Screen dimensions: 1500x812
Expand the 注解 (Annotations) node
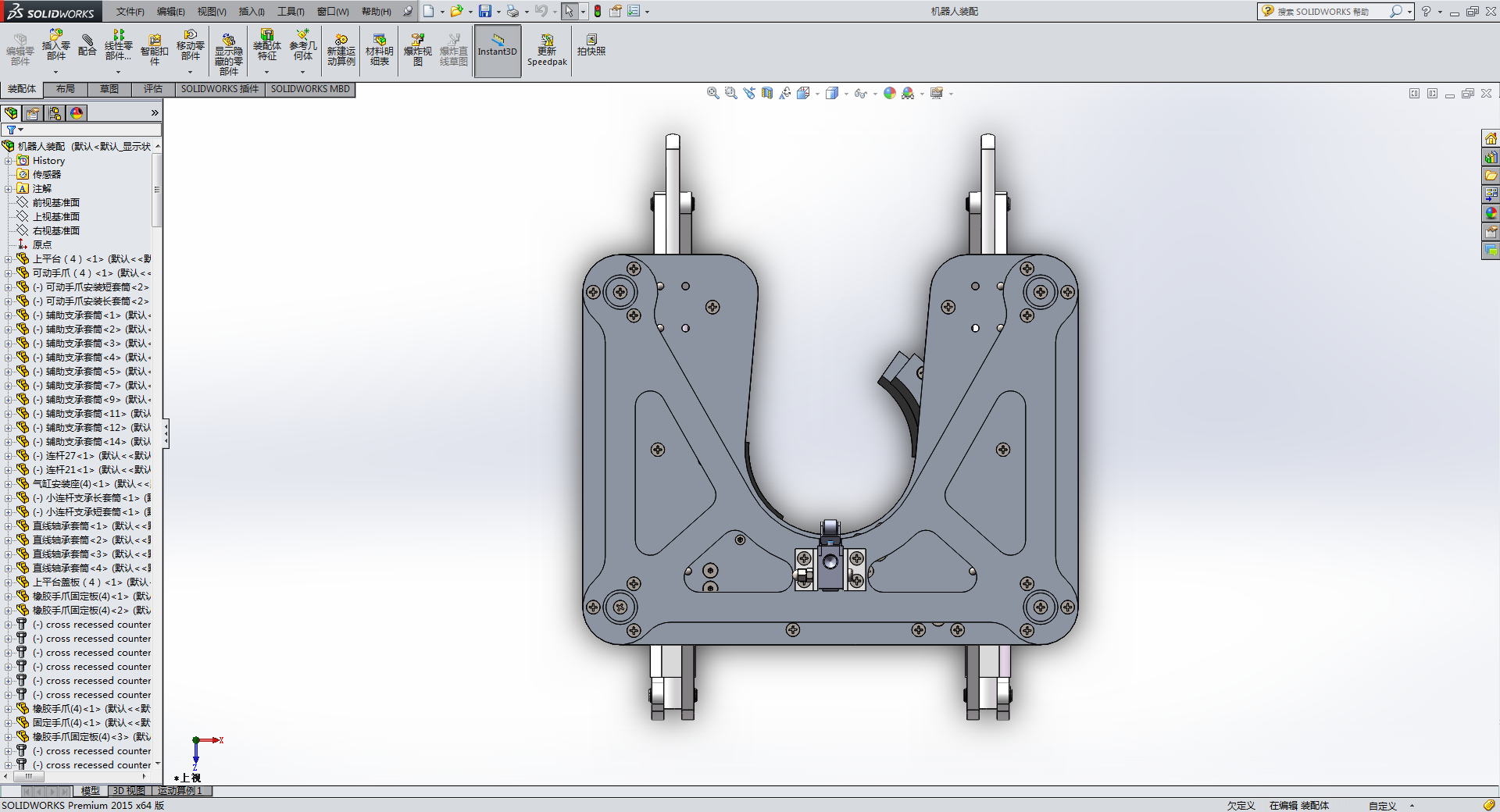click(9, 189)
